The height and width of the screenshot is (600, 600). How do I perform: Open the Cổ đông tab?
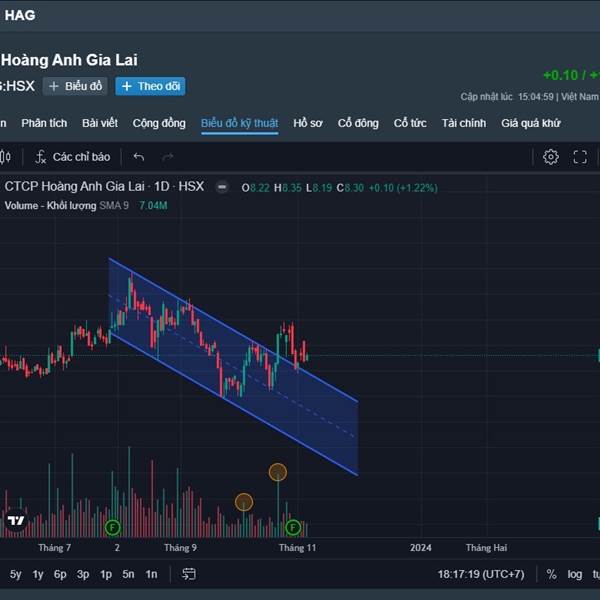358,123
